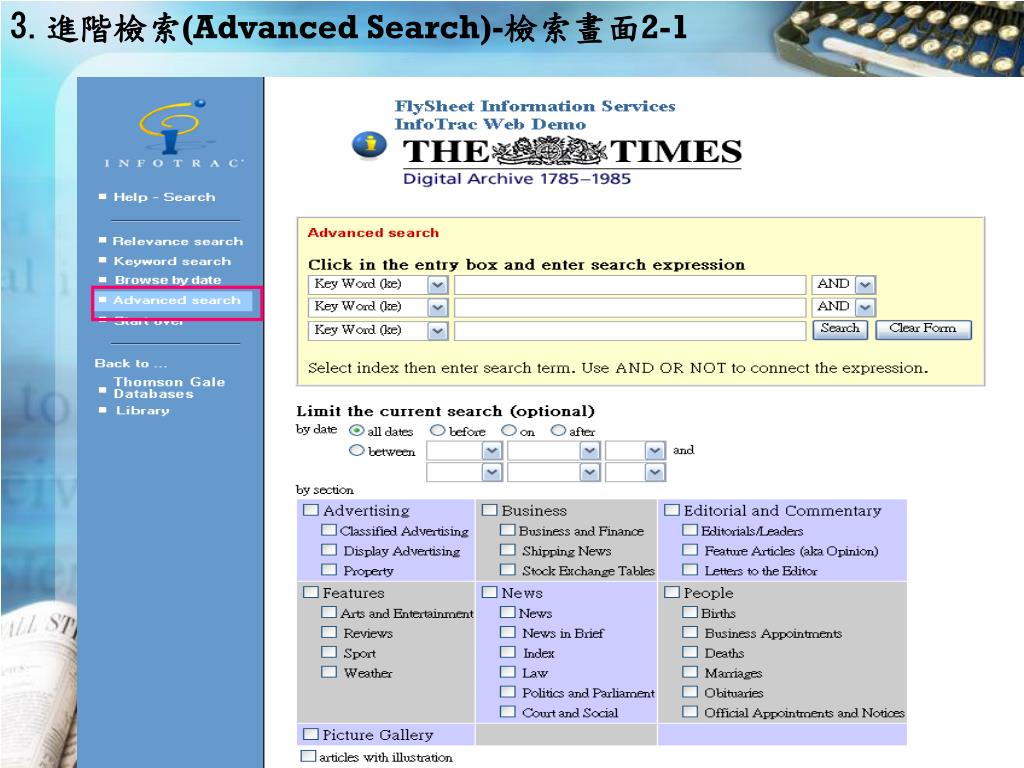Check the Business section checkbox
This screenshot has height=768, width=1024.
(489, 509)
